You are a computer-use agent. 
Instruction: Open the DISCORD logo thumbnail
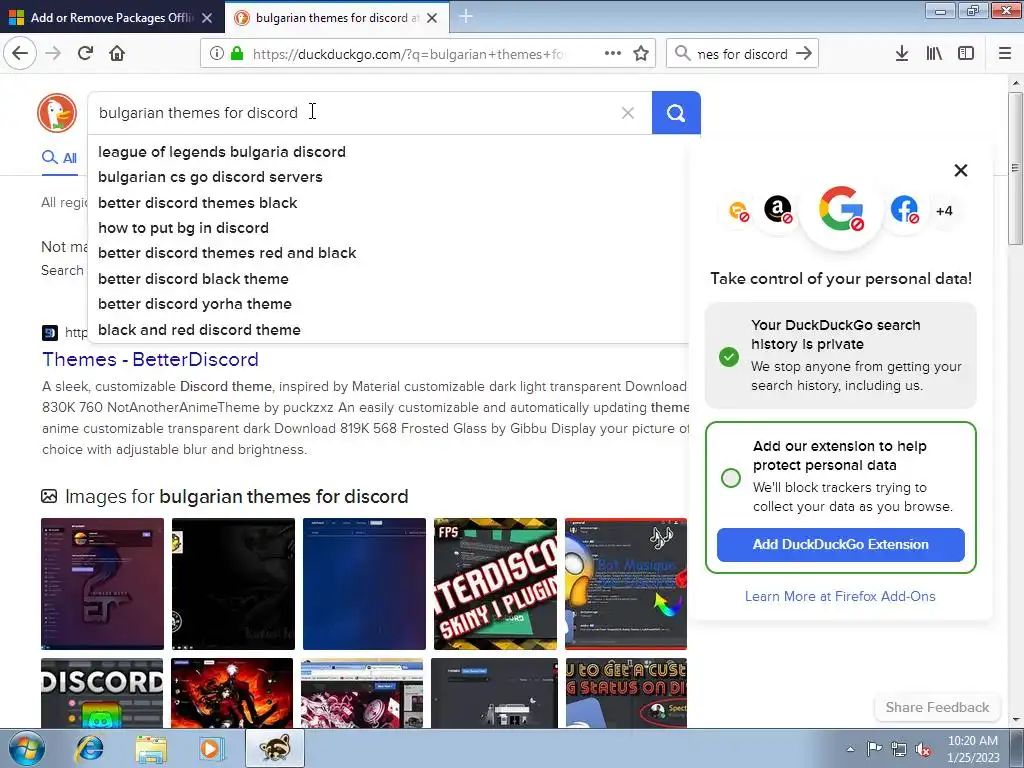pyautogui.click(x=102, y=693)
